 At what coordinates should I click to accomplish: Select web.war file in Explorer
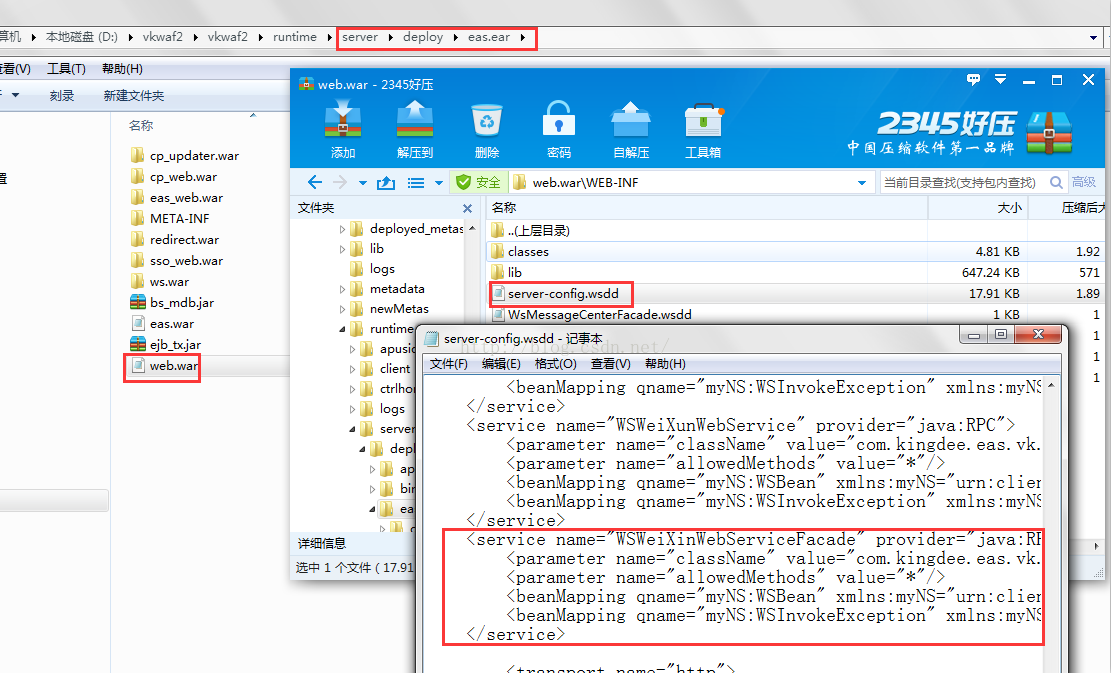(164, 366)
